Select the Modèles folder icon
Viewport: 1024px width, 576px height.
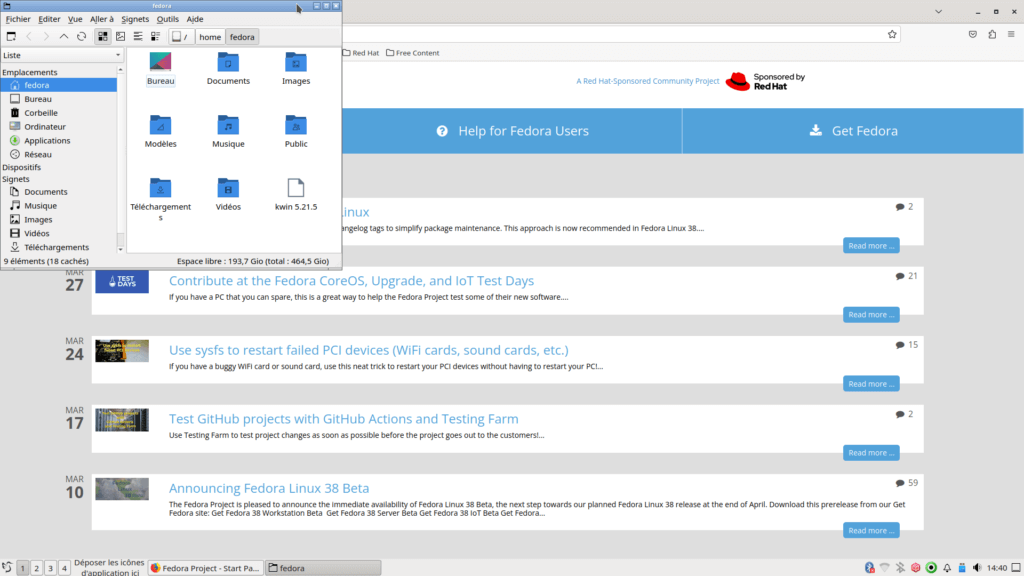pyautogui.click(x=160, y=125)
